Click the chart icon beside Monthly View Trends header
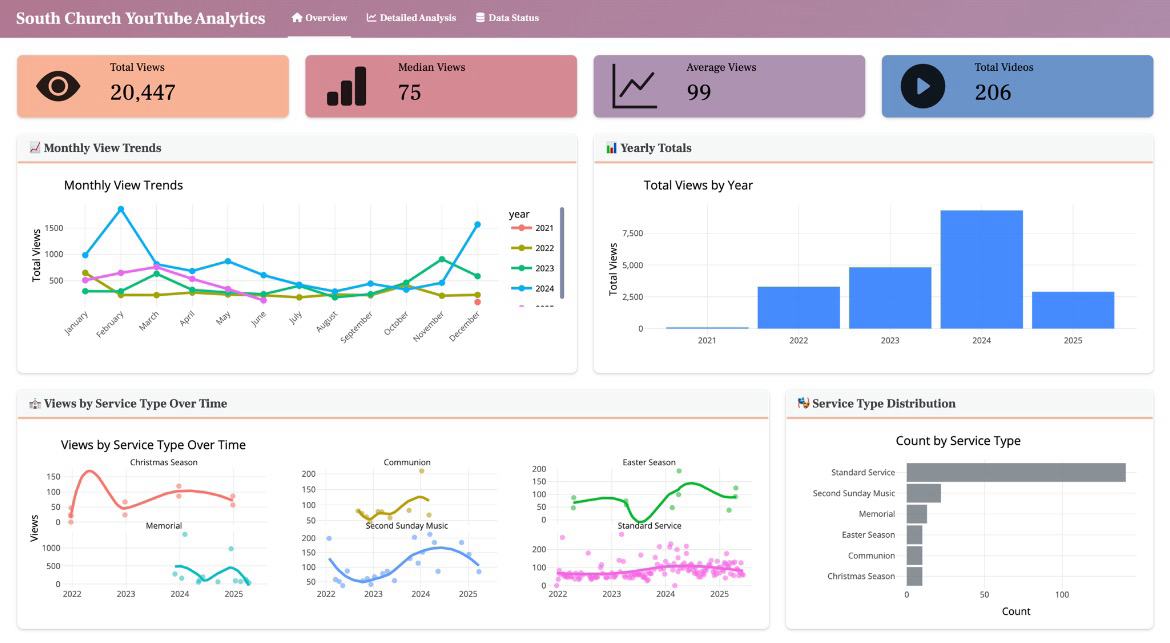Viewport: 1170px width, 643px height. click(35, 148)
